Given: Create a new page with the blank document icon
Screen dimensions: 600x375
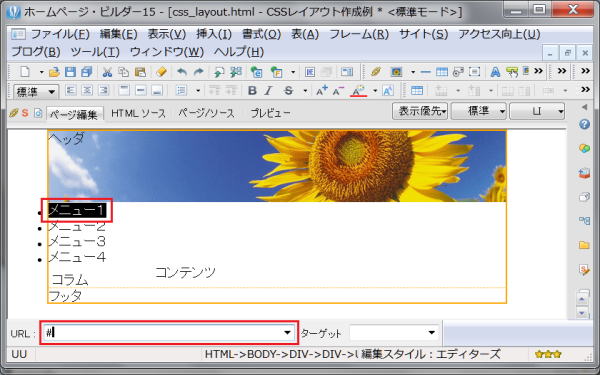Looking at the screenshot, I should [x=25, y=72].
